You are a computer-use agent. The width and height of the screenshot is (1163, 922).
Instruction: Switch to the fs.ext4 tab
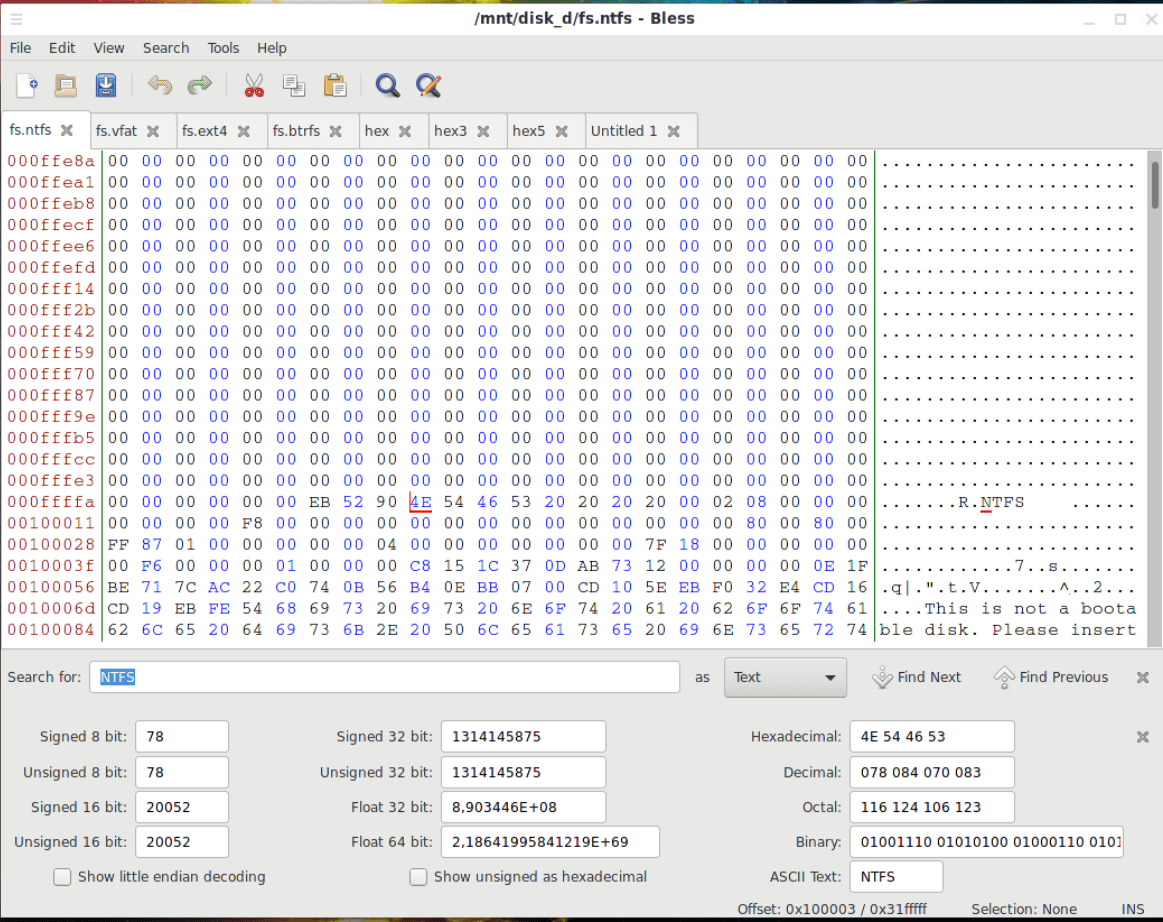[204, 131]
